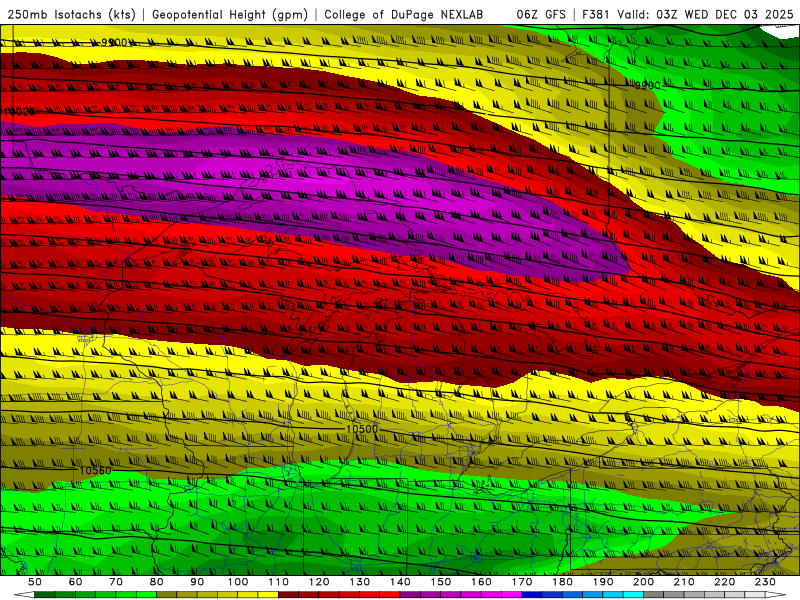
Task: Select the darkest gray swatch starting at 200 knots
Action: (654, 595)
